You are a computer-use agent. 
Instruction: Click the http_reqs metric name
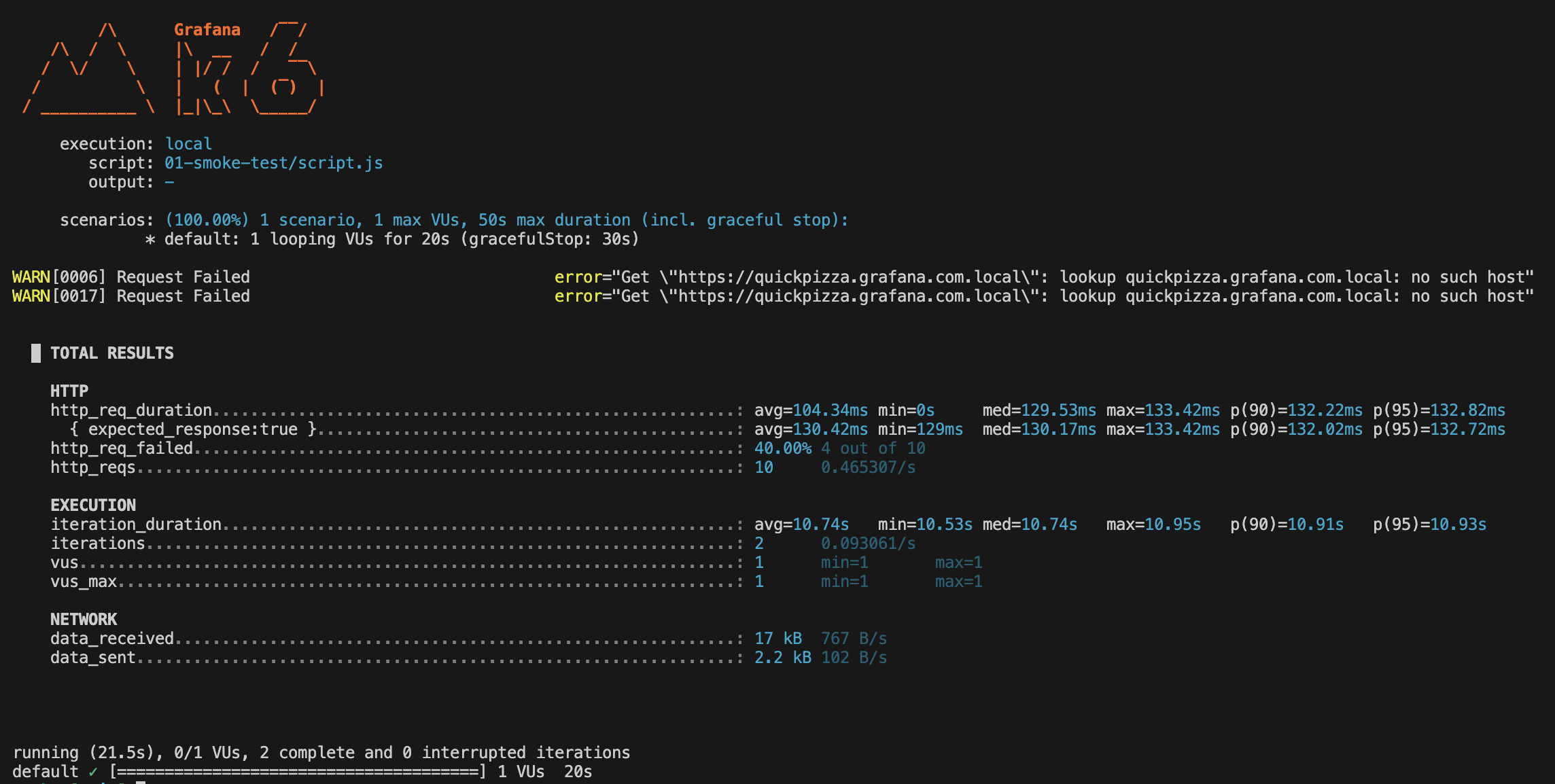click(93, 467)
